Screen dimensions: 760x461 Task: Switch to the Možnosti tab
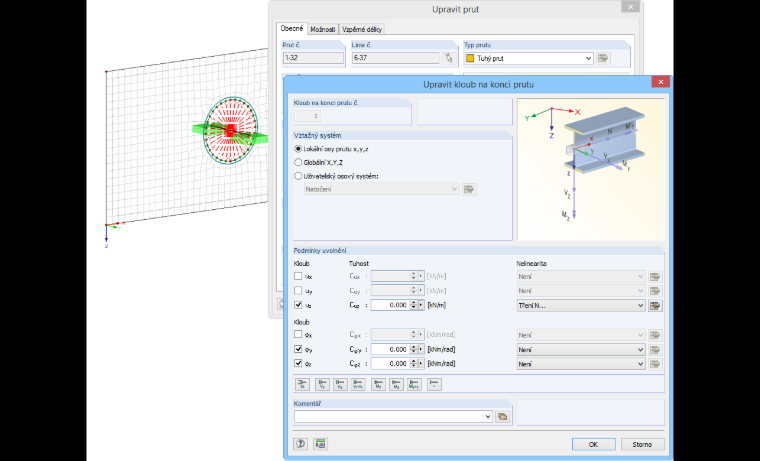click(x=323, y=29)
